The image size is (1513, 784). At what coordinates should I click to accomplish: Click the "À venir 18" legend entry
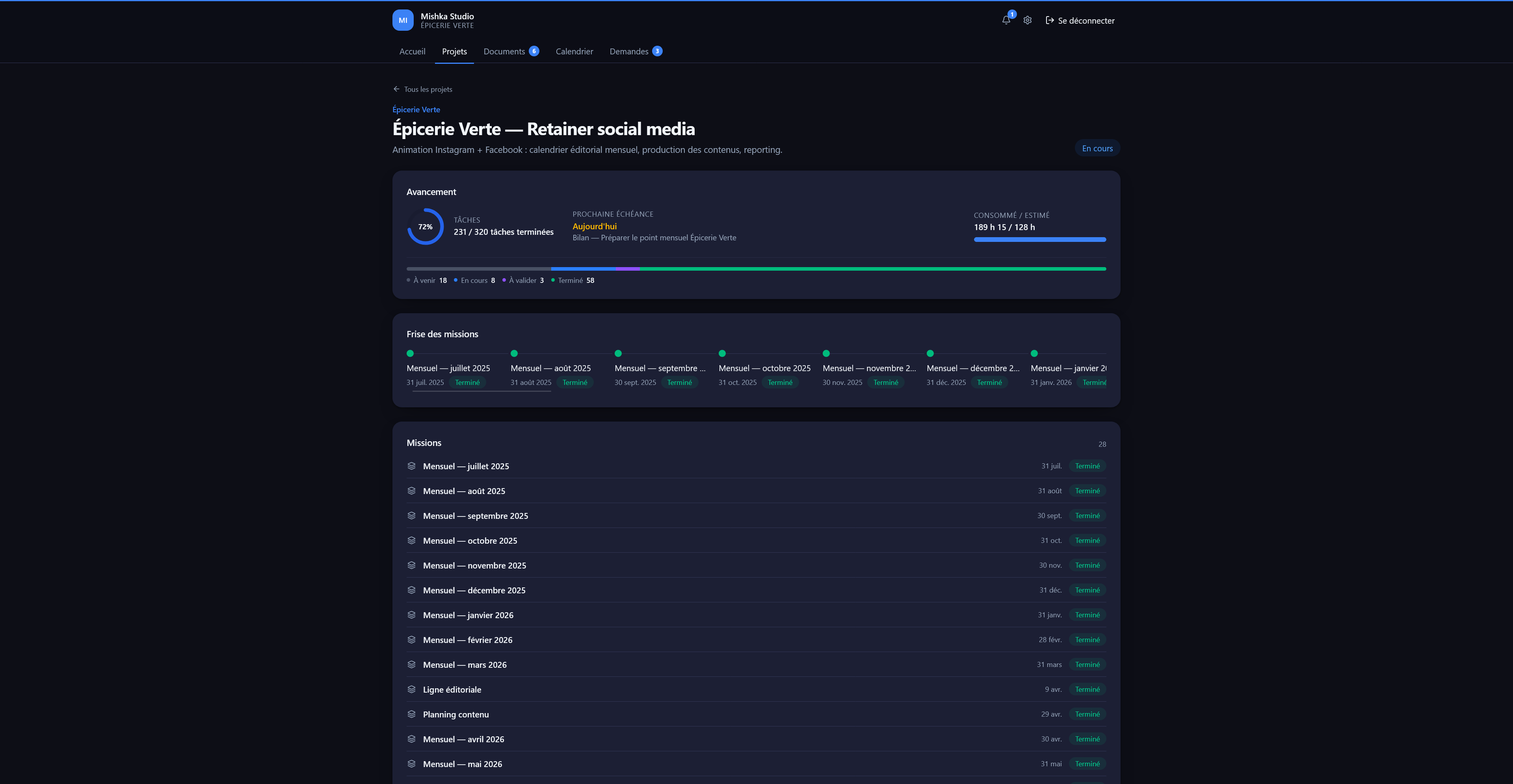(427, 281)
